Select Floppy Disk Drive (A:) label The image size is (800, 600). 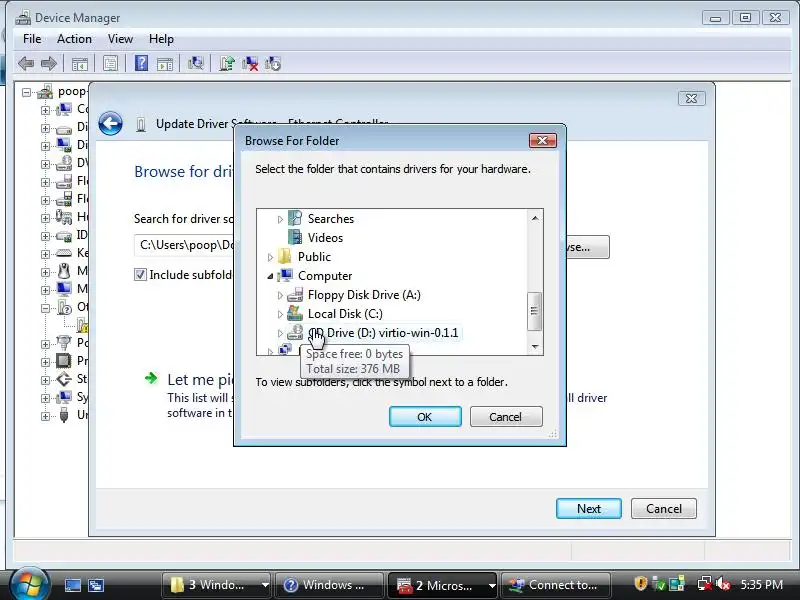[x=364, y=294]
